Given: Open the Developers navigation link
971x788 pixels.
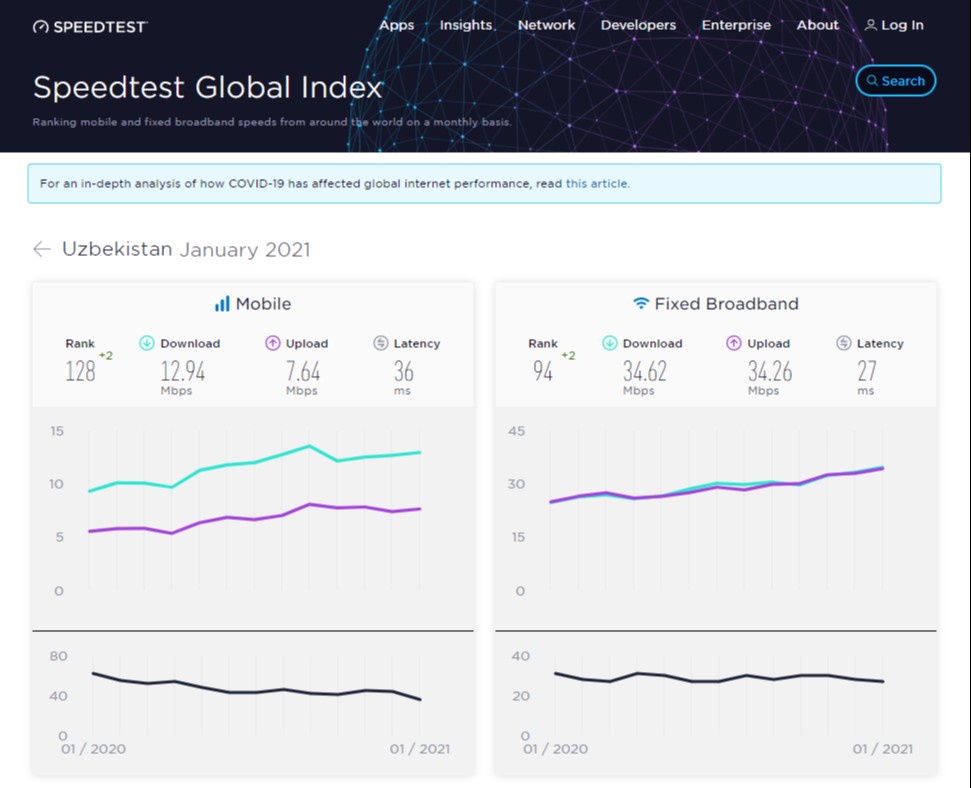Looking at the screenshot, I should [638, 25].
